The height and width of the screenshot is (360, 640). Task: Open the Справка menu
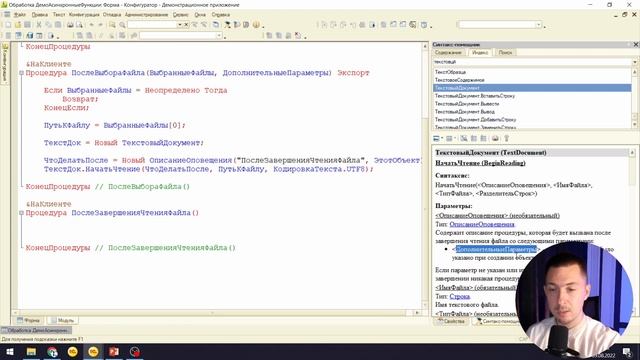[x=220, y=15]
